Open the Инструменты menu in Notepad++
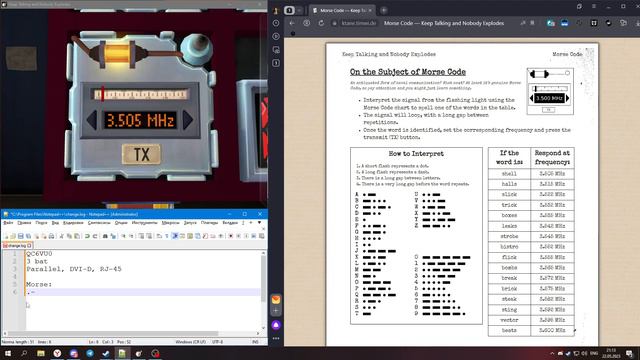The height and width of the screenshot is (360, 640). [x=144, y=223]
